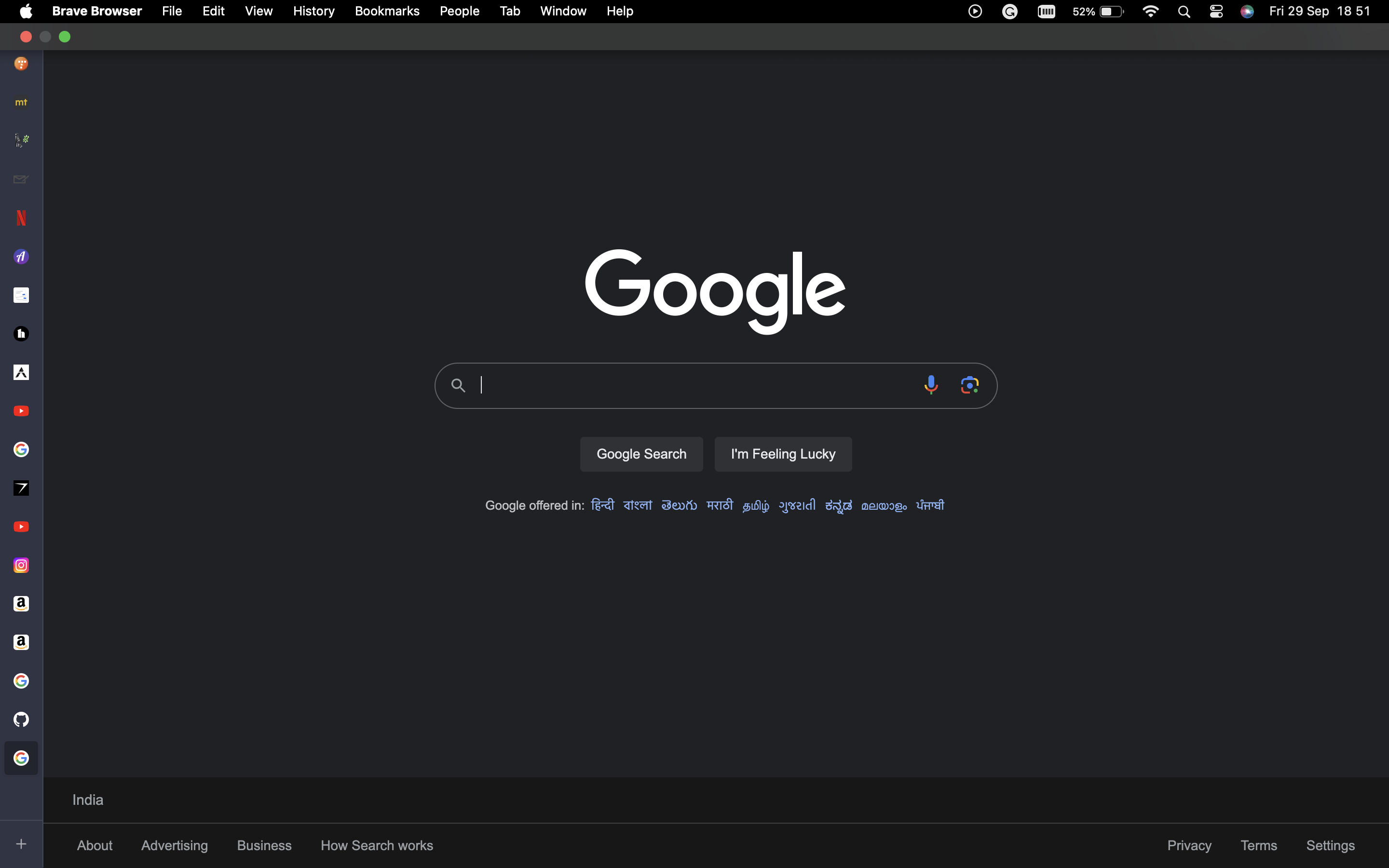Open the Wi-Fi menu in the menu bar
1389x868 pixels.
coord(1151,11)
